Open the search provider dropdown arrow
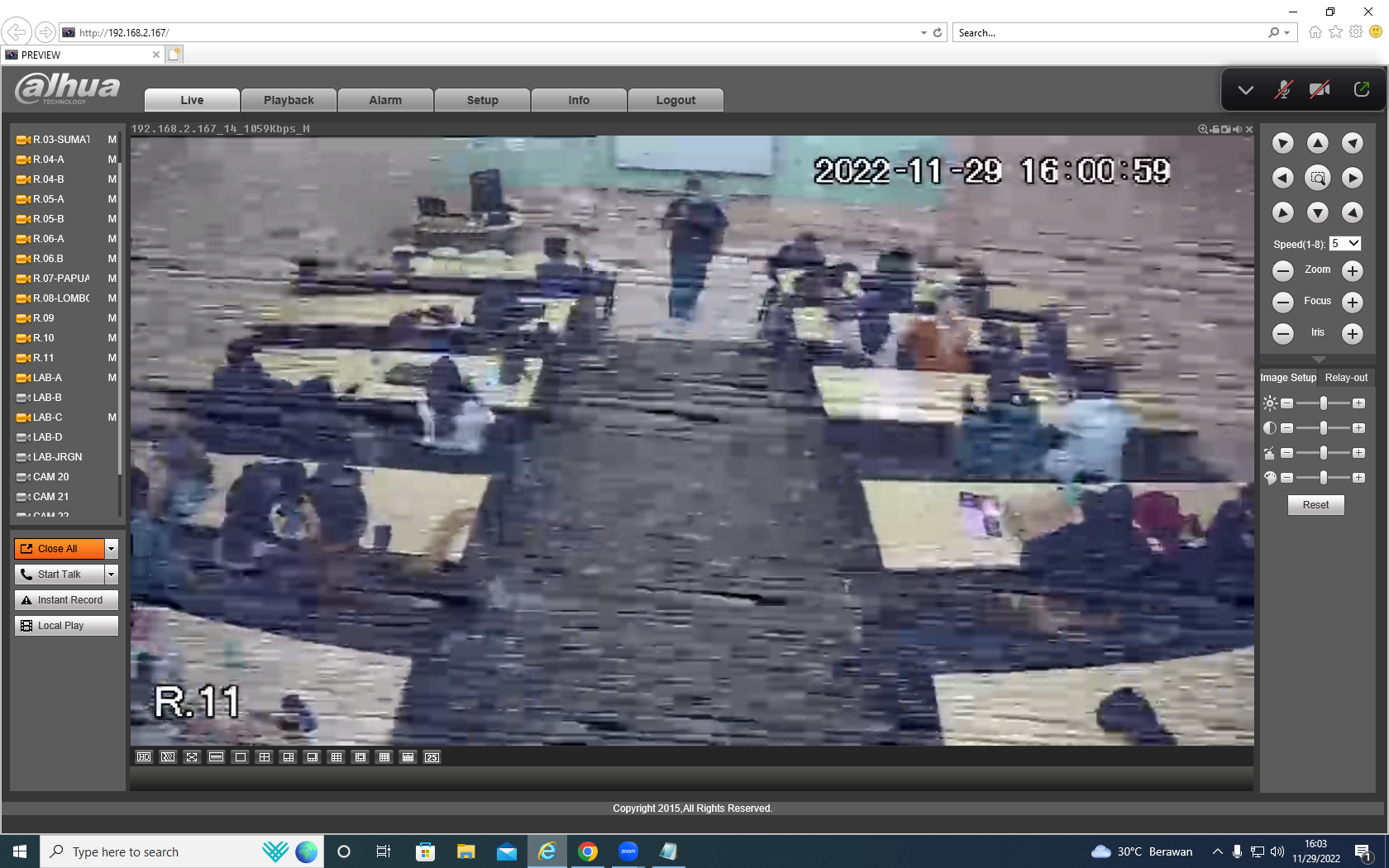 [x=1287, y=33]
